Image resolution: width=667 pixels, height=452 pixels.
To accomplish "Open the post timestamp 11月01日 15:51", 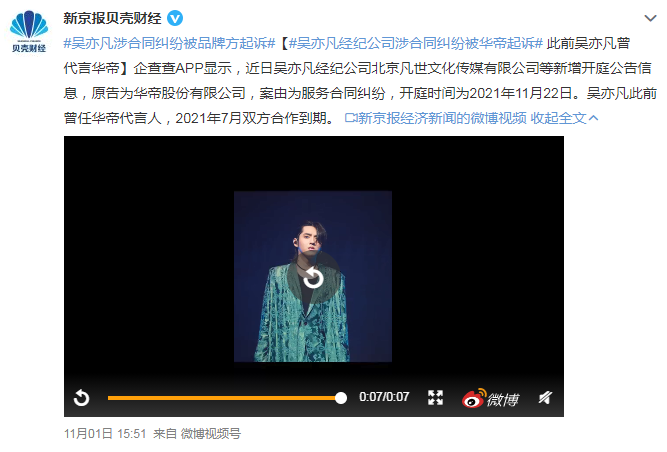I will tap(105, 434).
